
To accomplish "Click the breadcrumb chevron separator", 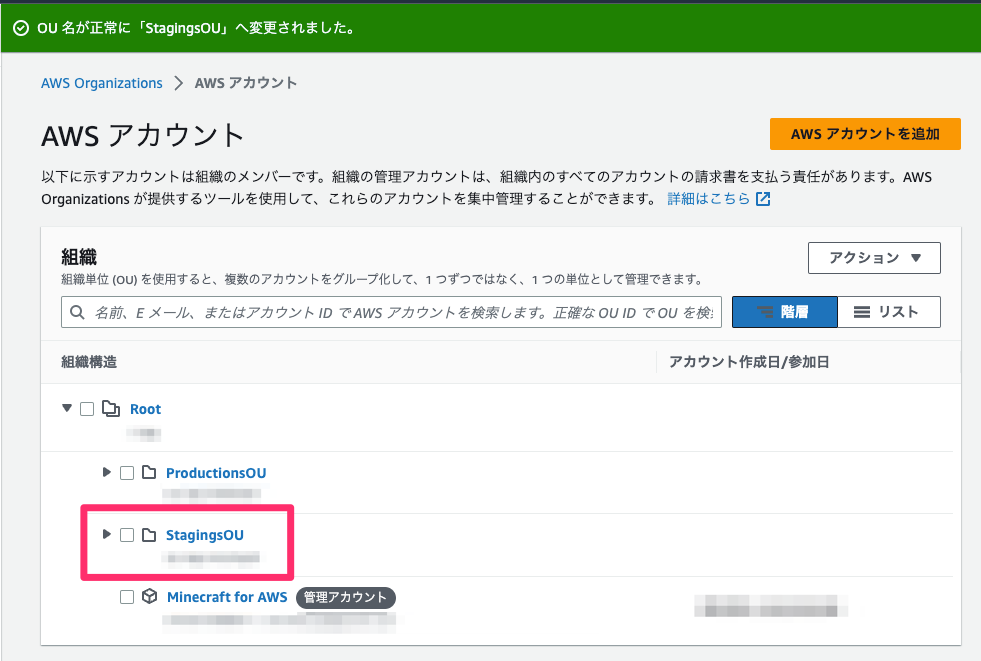I will click(179, 83).
